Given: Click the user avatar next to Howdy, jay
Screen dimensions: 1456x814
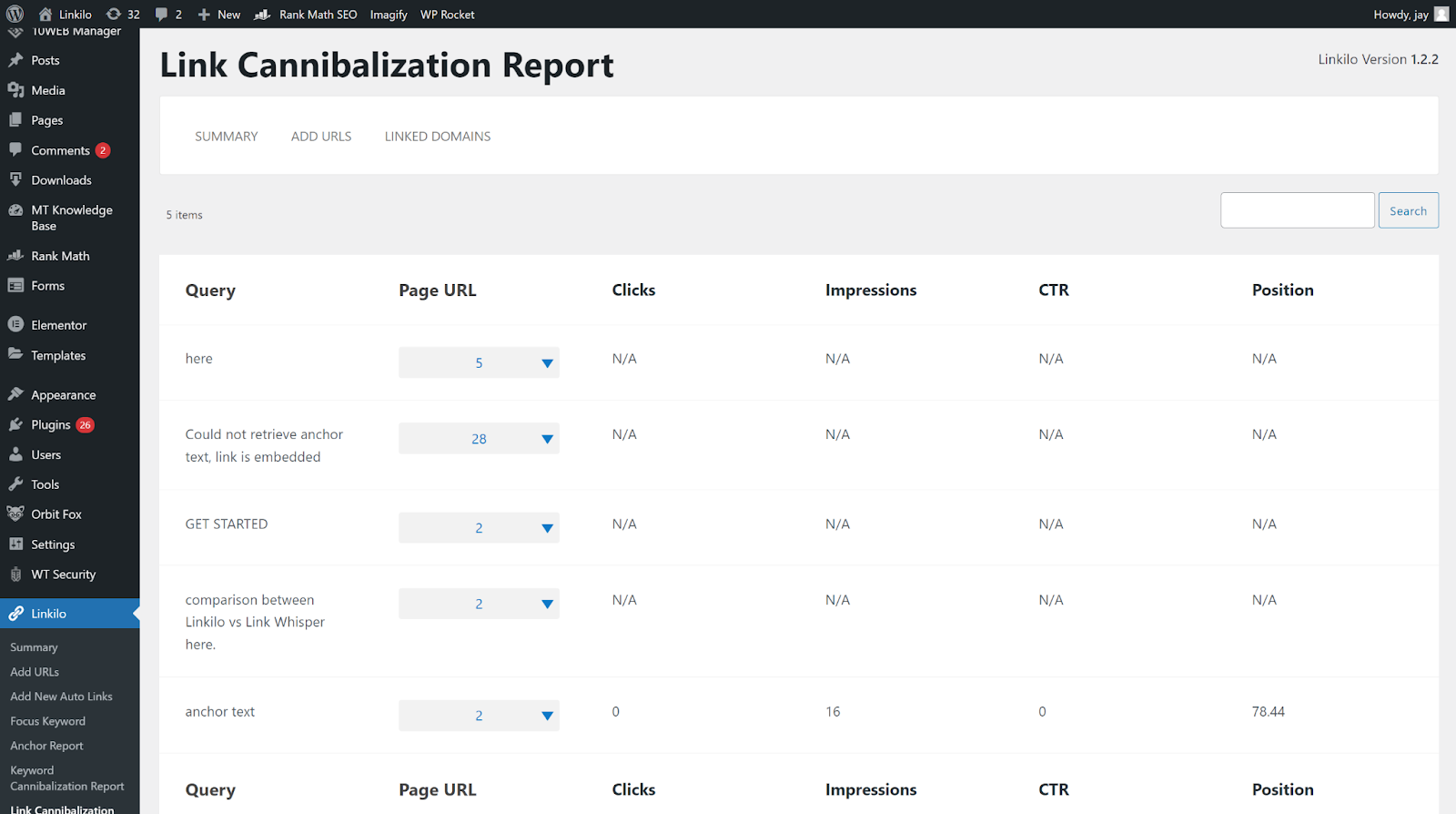Looking at the screenshot, I should 1441,14.
